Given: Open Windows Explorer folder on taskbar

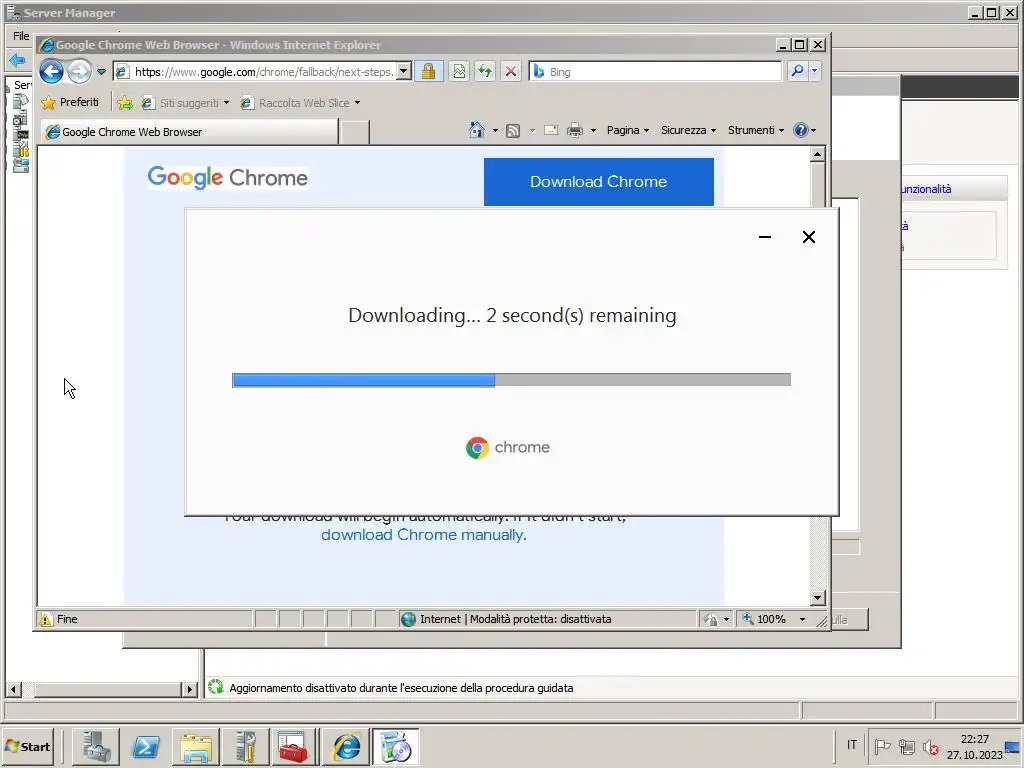Looking at the screenshot, I should coord(195,746).
